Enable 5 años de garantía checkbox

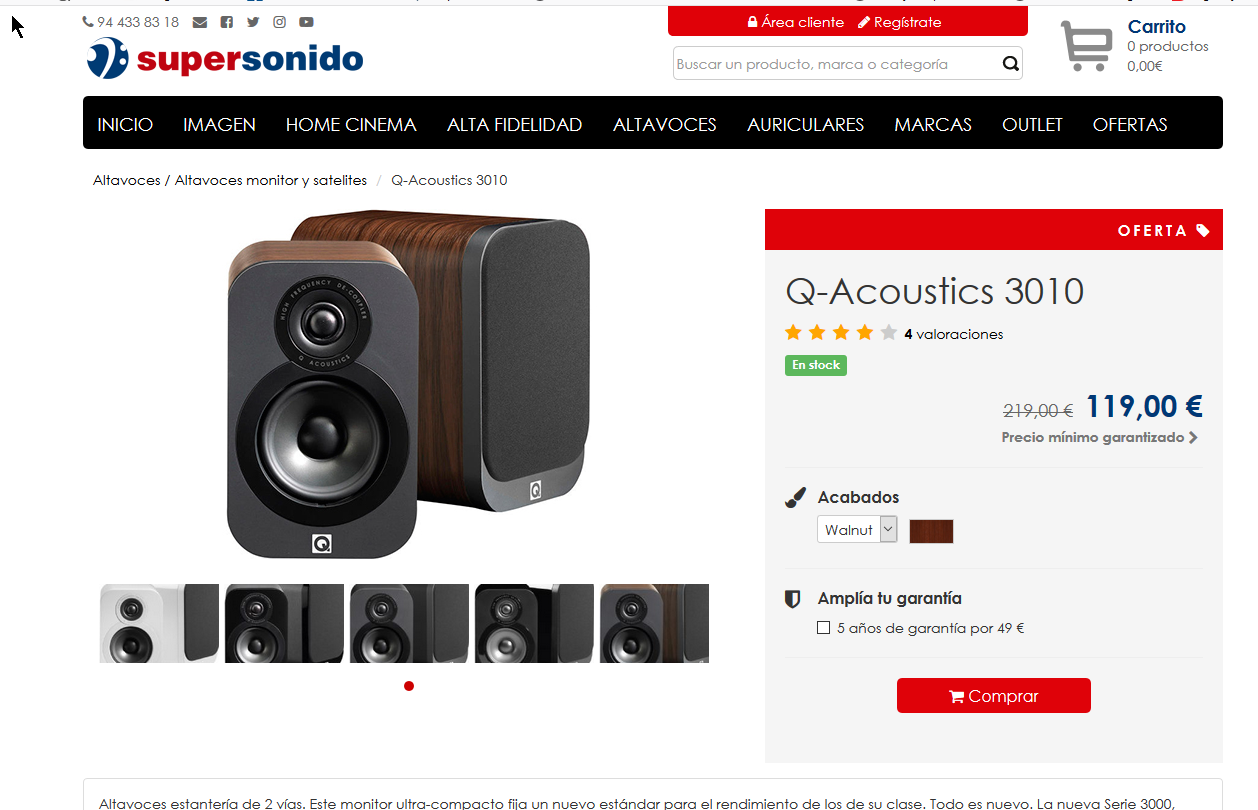coord(823,628)
